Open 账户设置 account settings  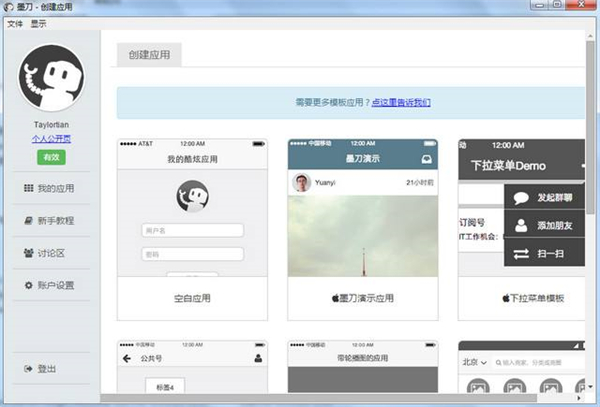click(x=51, y=286)
